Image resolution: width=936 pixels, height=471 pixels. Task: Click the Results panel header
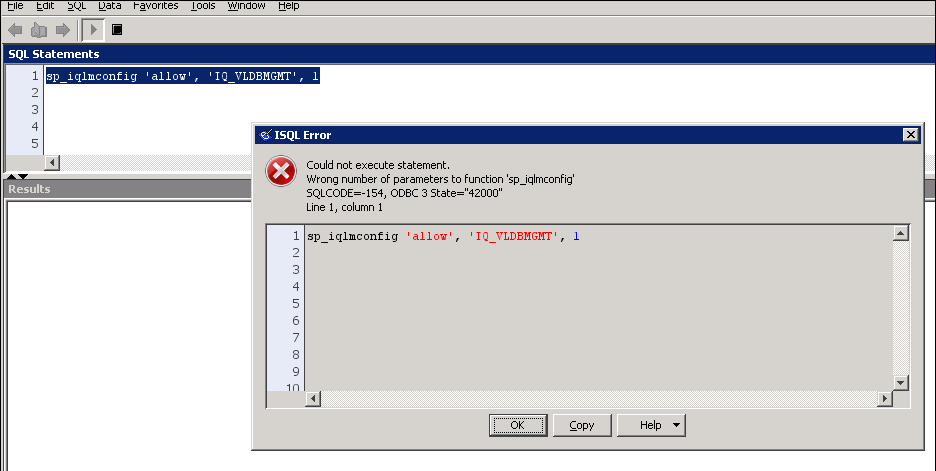pos(128,189)
